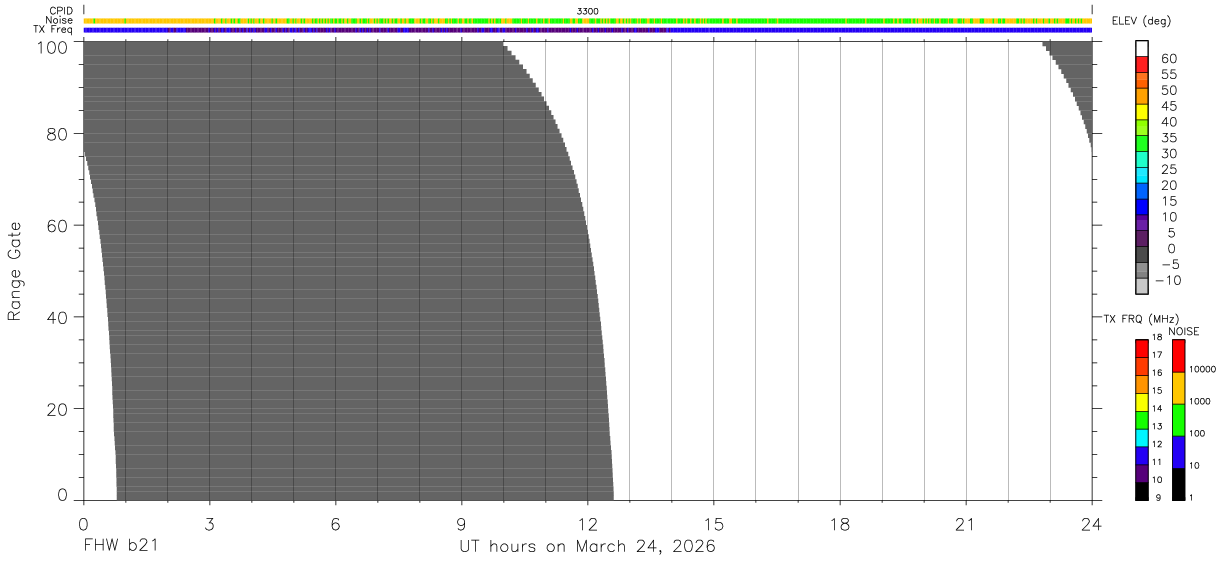Click the purple ELEV swatch between 10 and 5
The height and width of the screenshot is (567, 1228).
tap(1142, 223)
